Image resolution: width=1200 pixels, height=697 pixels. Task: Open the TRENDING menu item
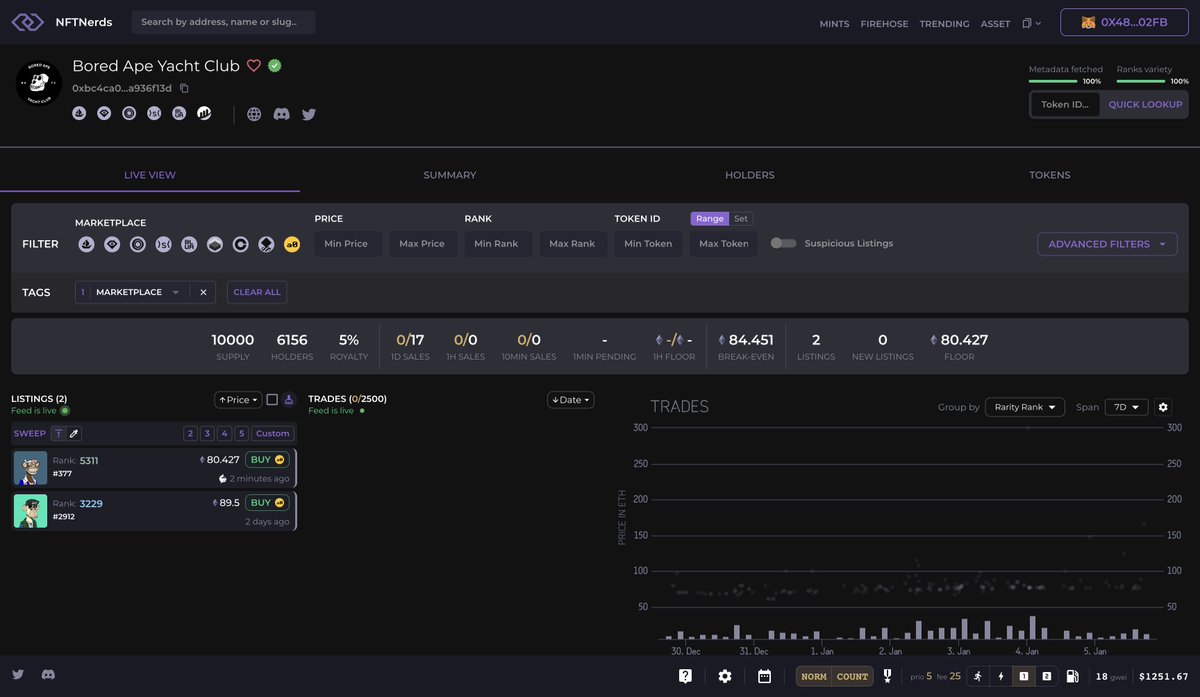click(x=945, y=21)
